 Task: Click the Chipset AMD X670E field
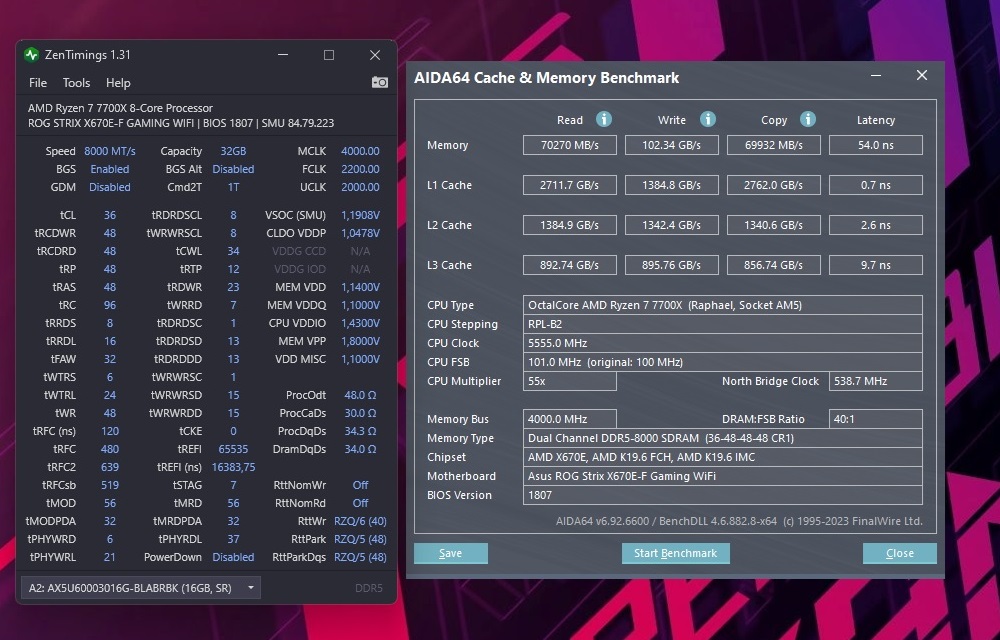[723, 457]
